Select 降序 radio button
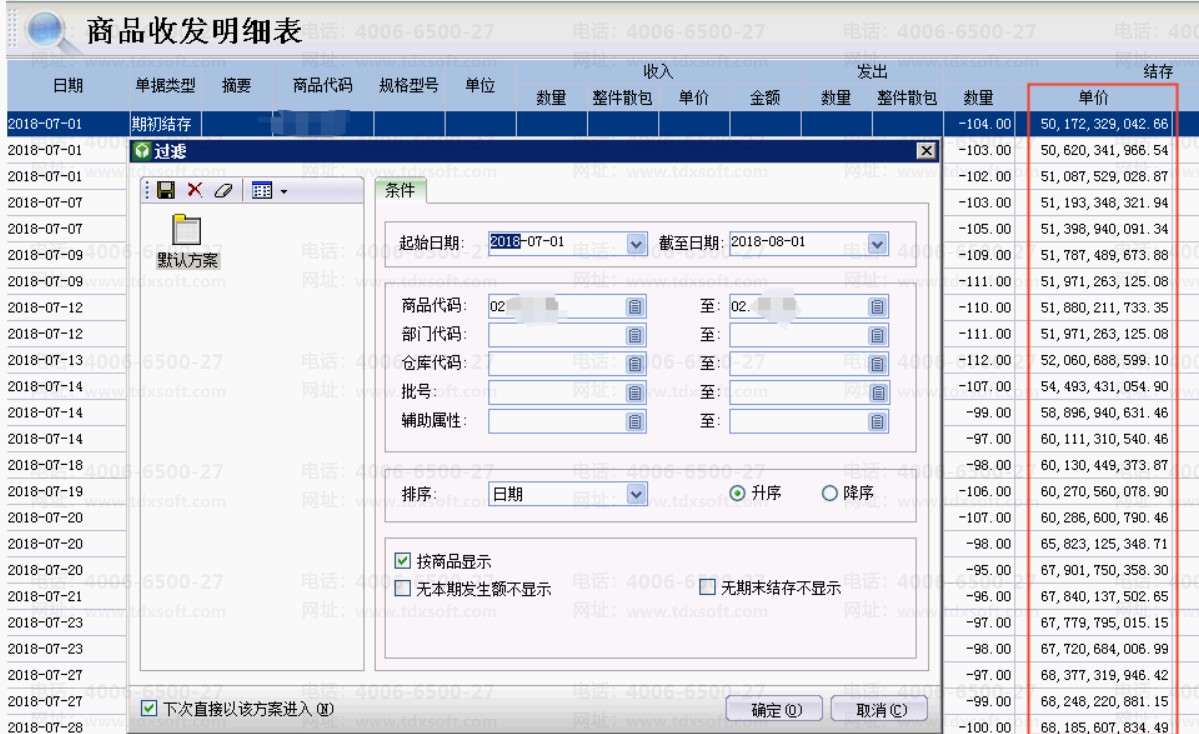The height and width of the screenshot is (734, 1199). coord(830,493)
